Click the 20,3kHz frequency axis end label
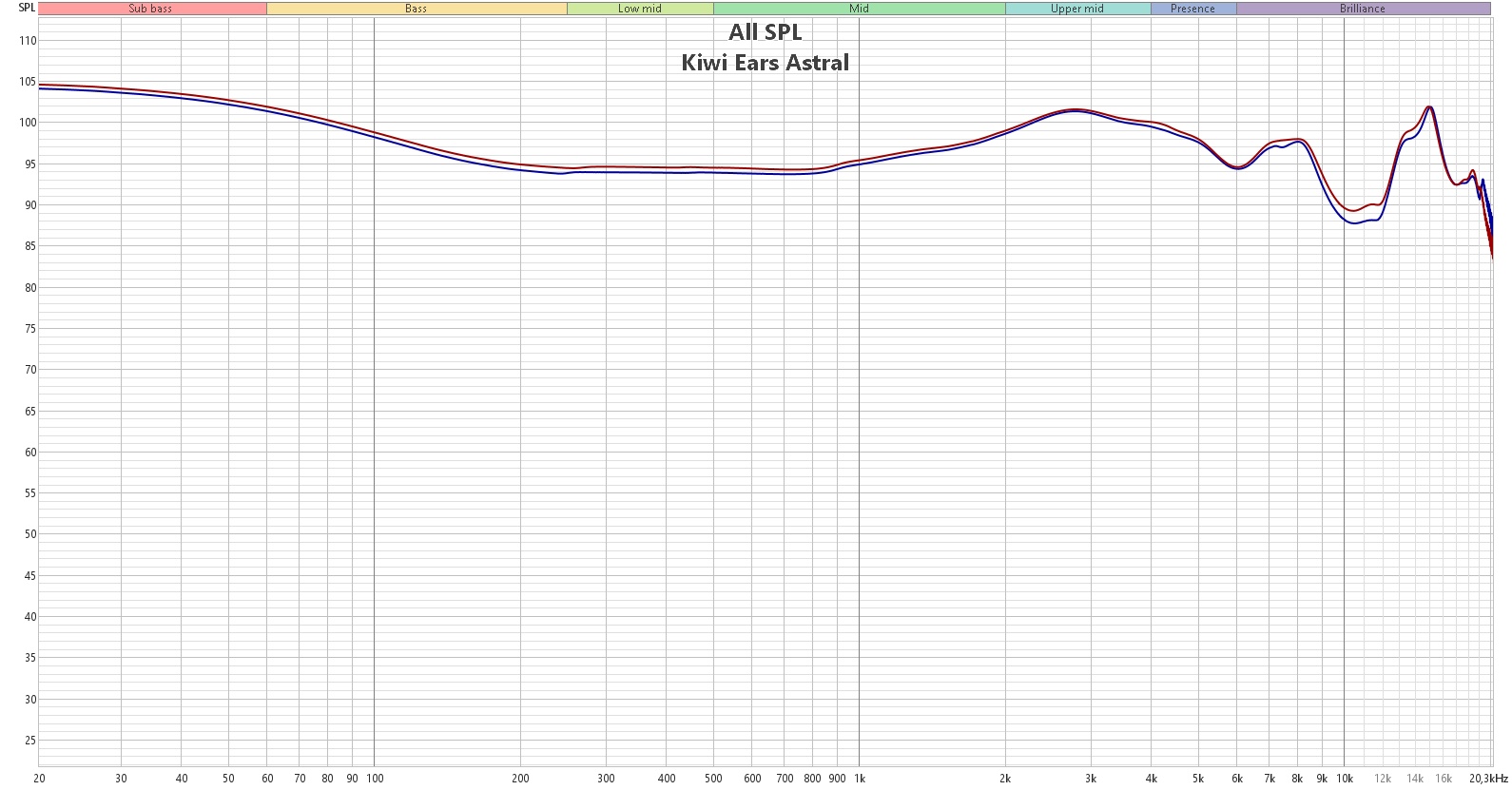The image size is (1512, 790). [x=1489, y=779]
